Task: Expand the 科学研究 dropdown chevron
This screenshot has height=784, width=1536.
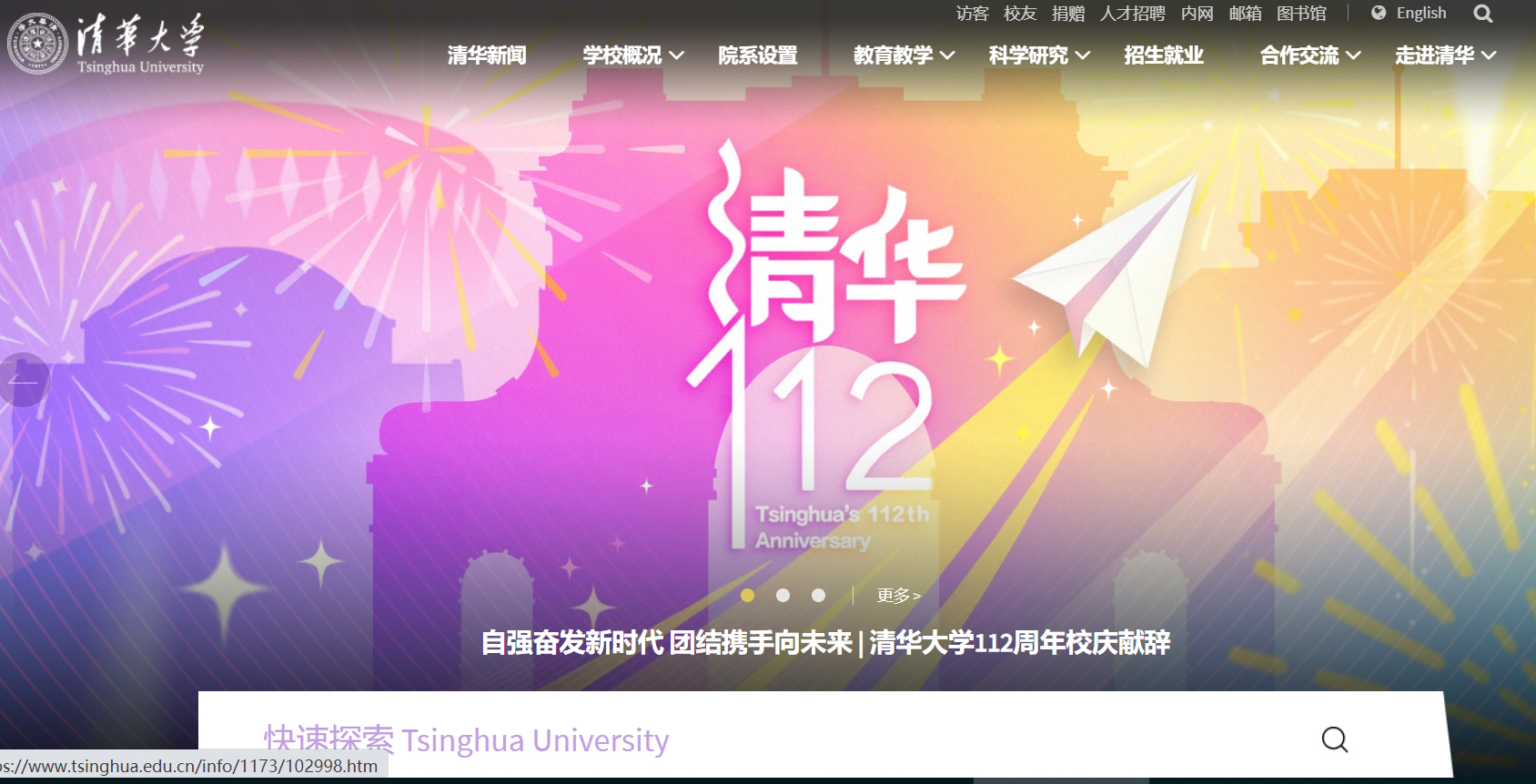Action: [1083, 55]
